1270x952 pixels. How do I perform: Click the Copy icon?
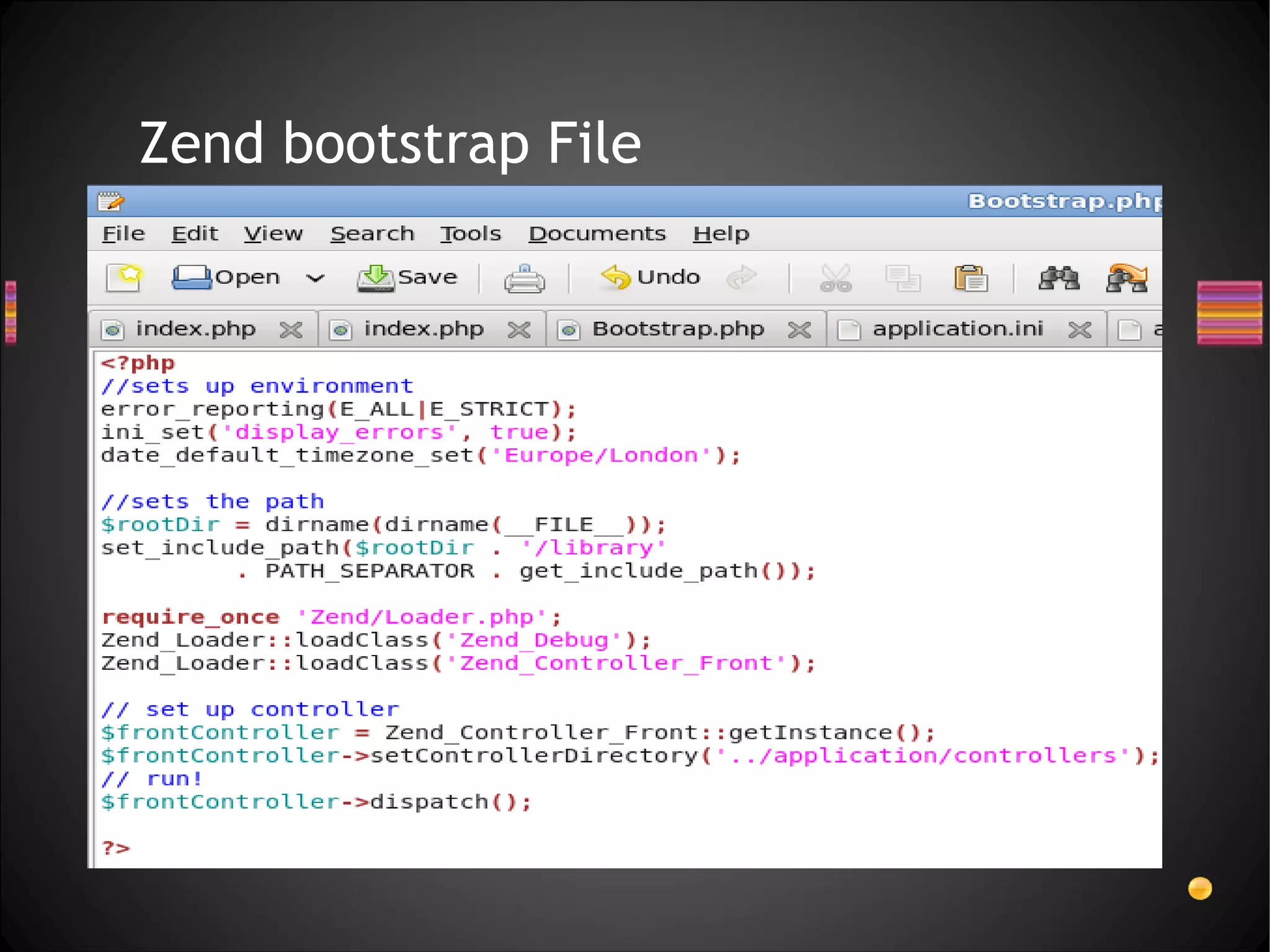903,278
